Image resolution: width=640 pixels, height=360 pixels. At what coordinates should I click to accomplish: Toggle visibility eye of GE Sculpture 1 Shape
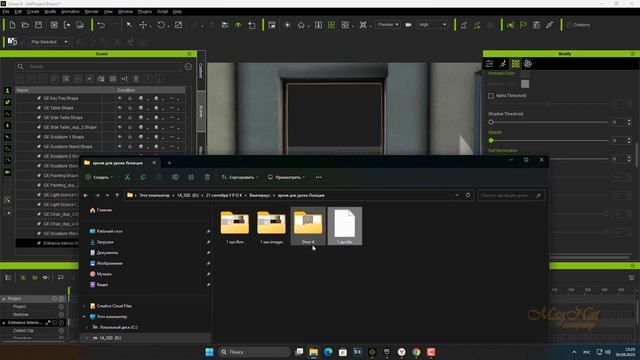120,137
